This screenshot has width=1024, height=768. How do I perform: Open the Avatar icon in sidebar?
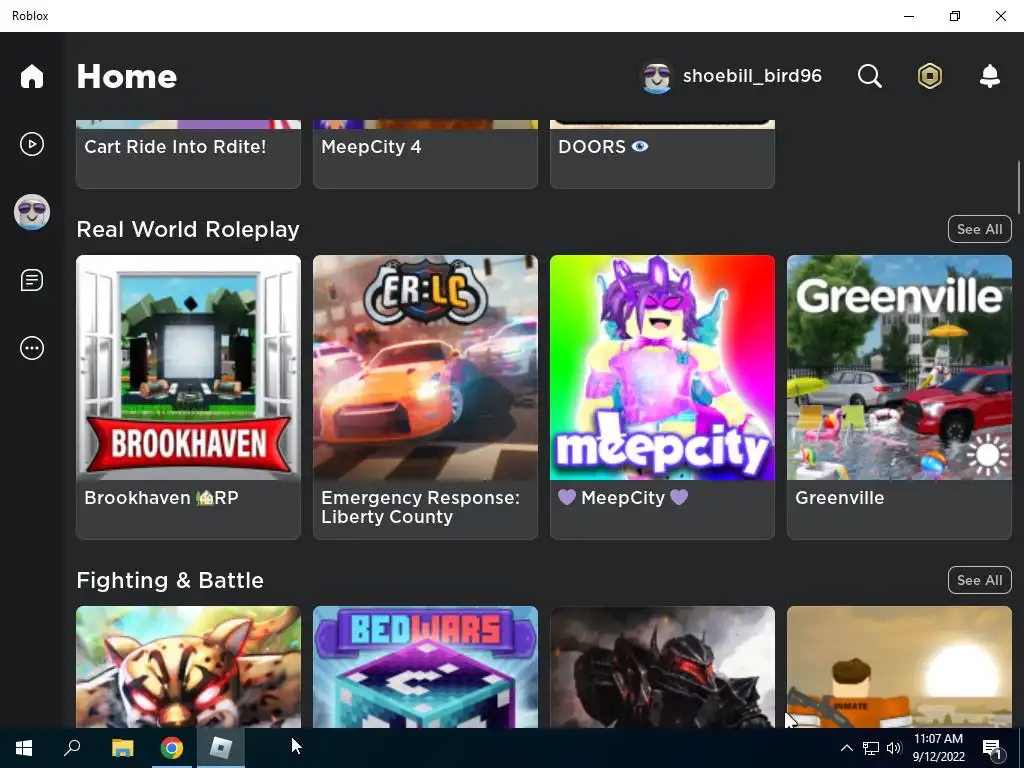31,212
